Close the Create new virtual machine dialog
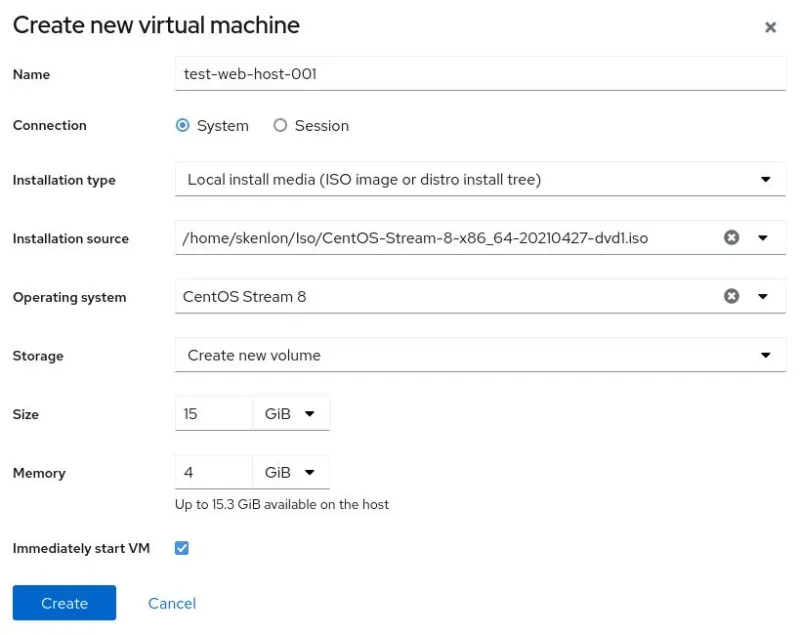The width and height of the screenshot is (800, 635). pyautogui.click(x=771, y=27)
